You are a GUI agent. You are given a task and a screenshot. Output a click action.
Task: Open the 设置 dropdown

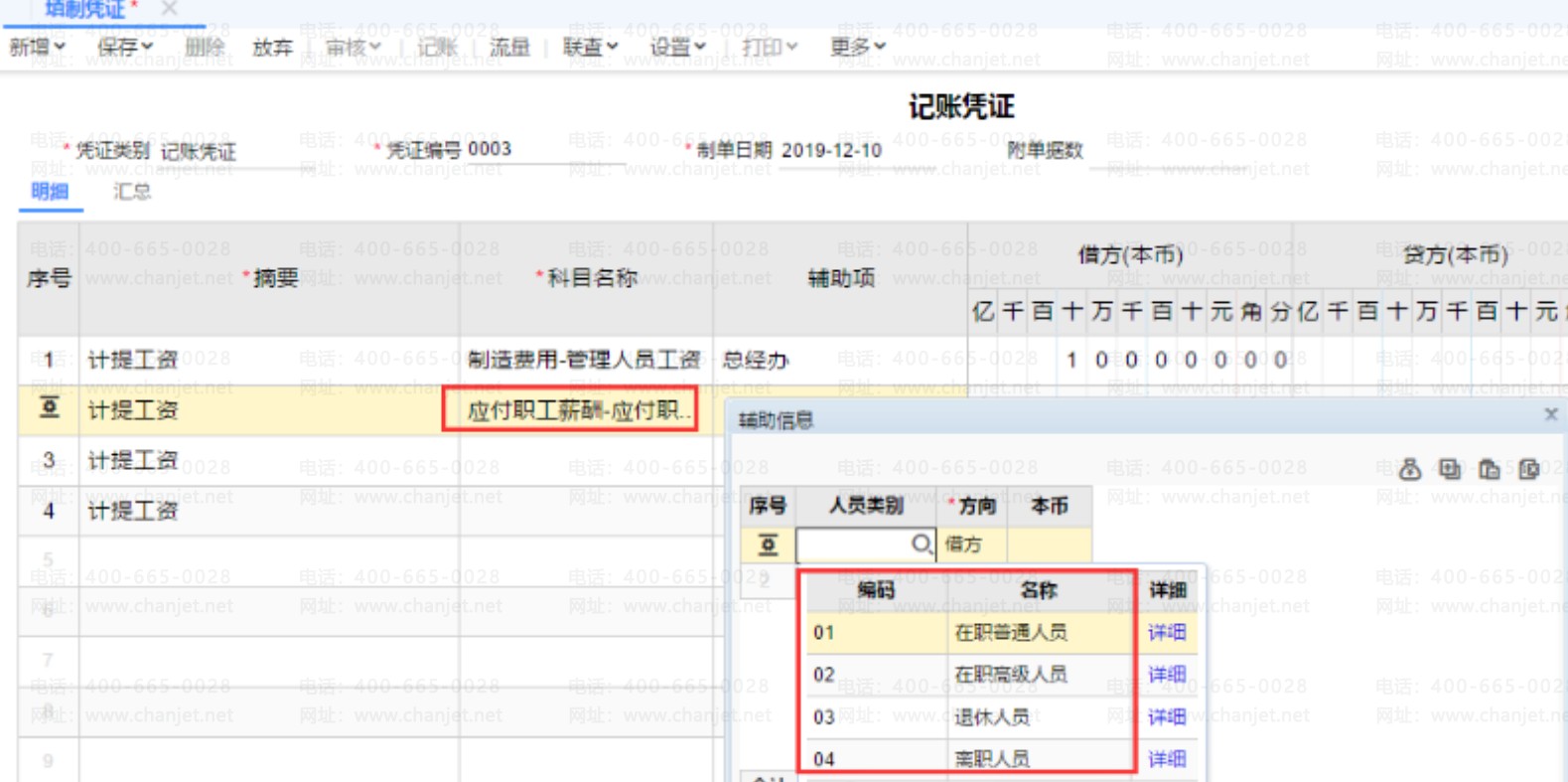[x=677, y=47]
